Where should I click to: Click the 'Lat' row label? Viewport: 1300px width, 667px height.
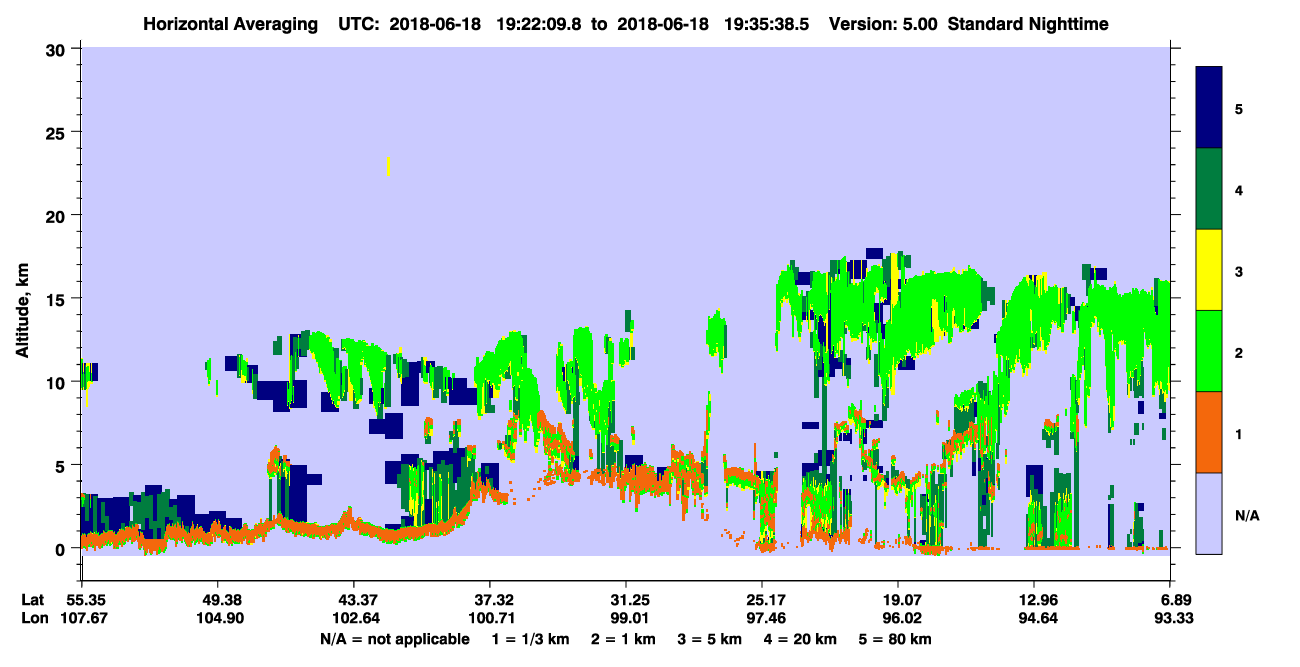pos(33,600)
